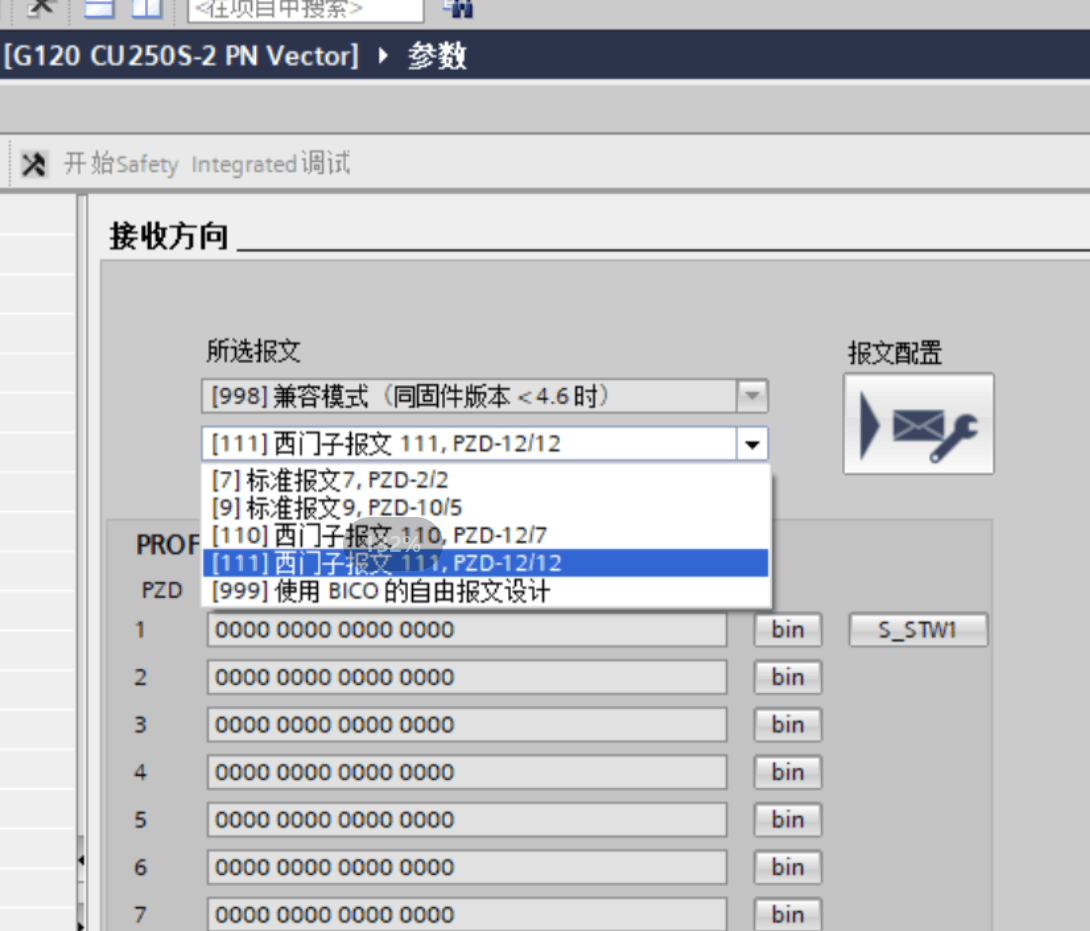Toggle bin format for PZD 4
This screenshot has width=1090, height=931.
pos(788,772)
